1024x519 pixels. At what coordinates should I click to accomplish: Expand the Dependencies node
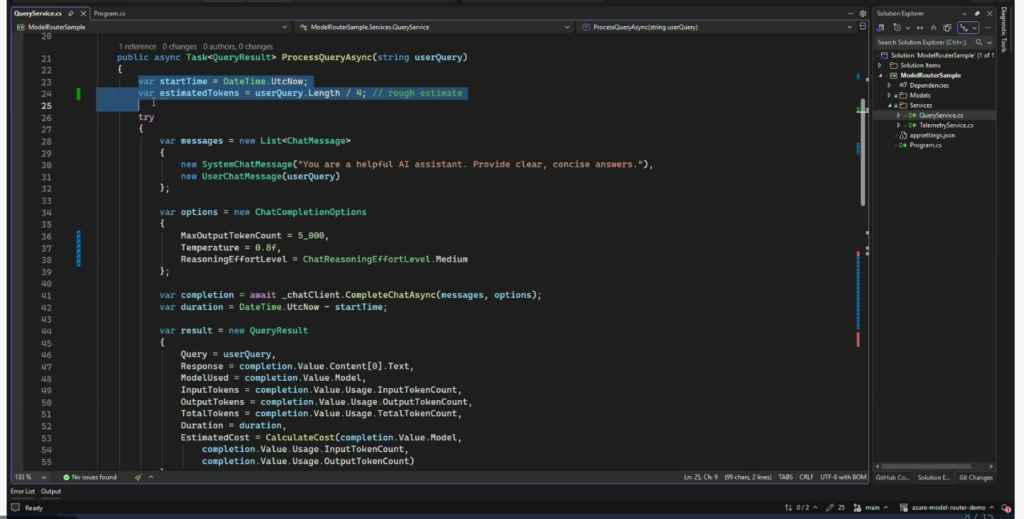click(x=888, y=85)
